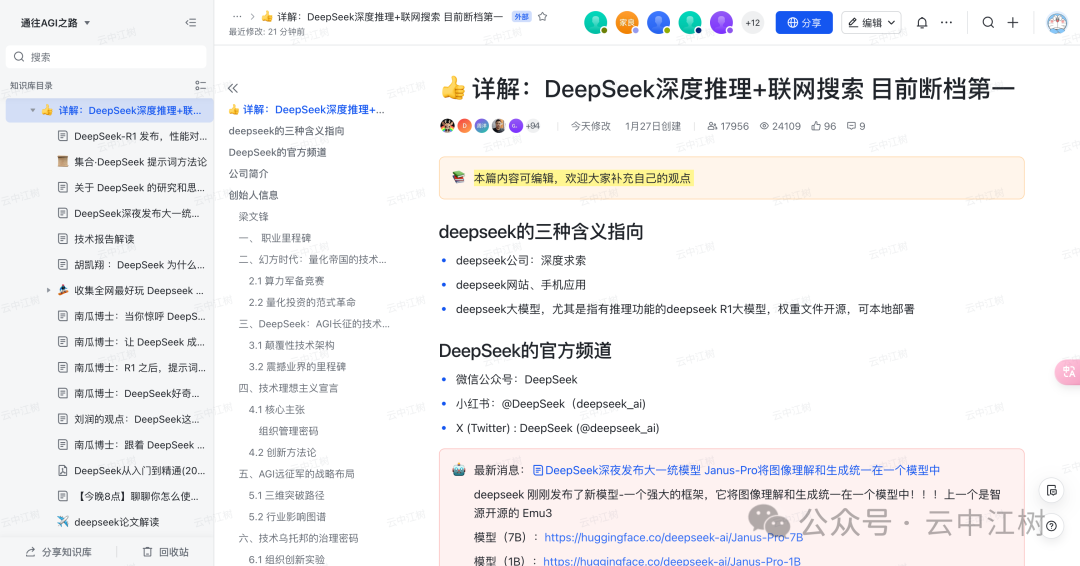
Task: Jump to outline item 公司简介
Action: [x=249, y=174]
